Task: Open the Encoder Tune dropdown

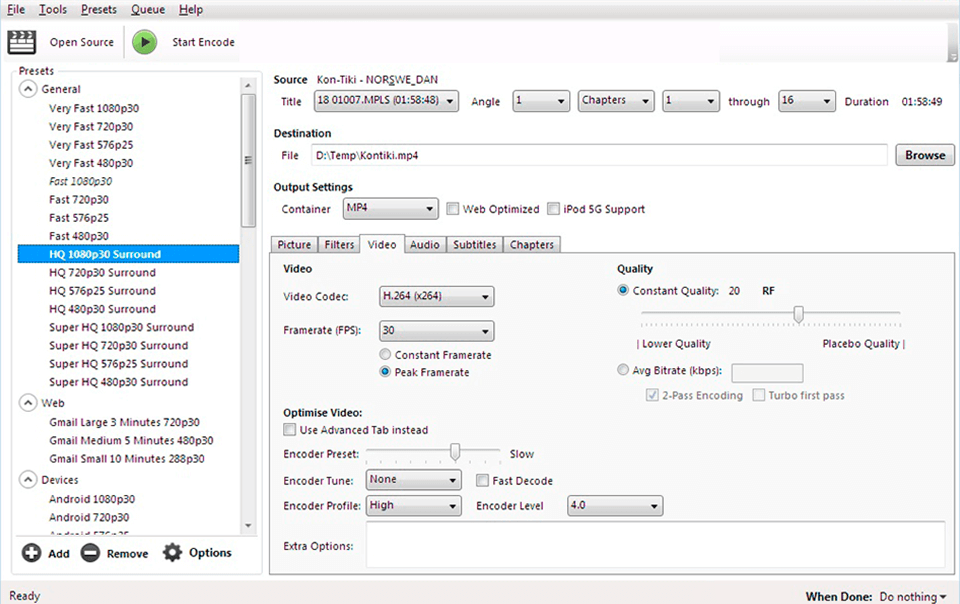Action: coord(413,480)
